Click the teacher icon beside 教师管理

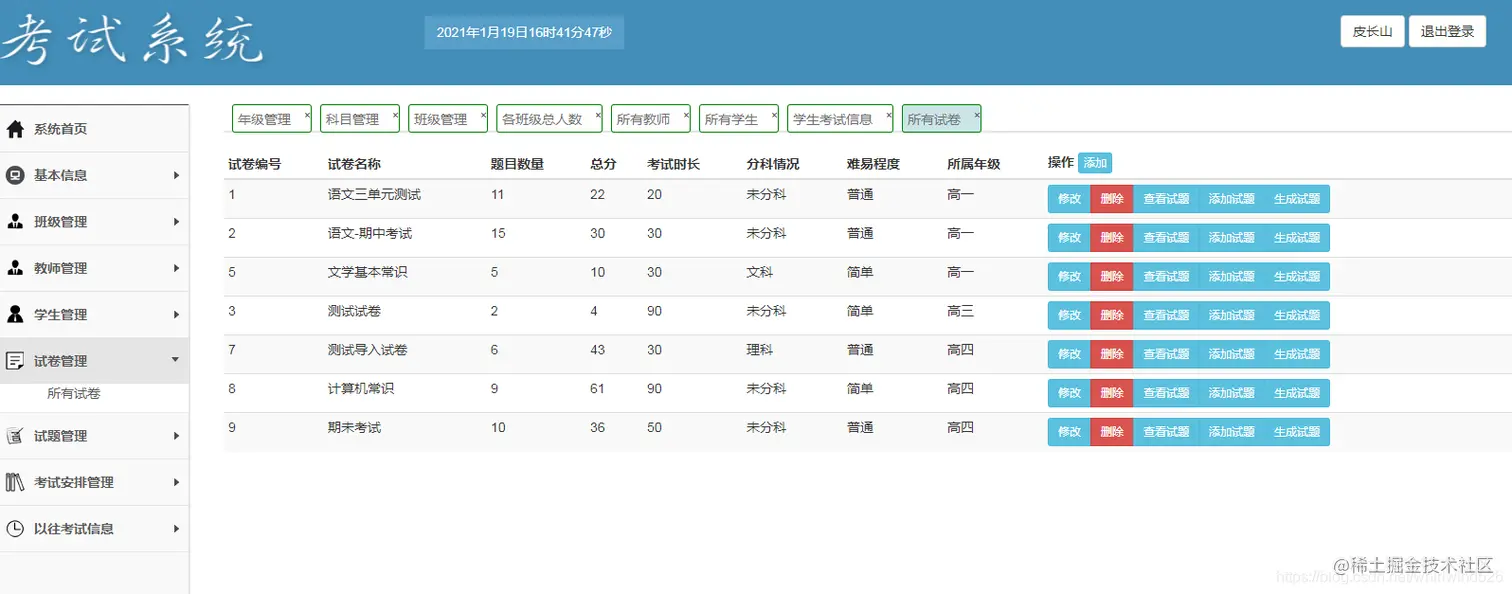[15, 268]
